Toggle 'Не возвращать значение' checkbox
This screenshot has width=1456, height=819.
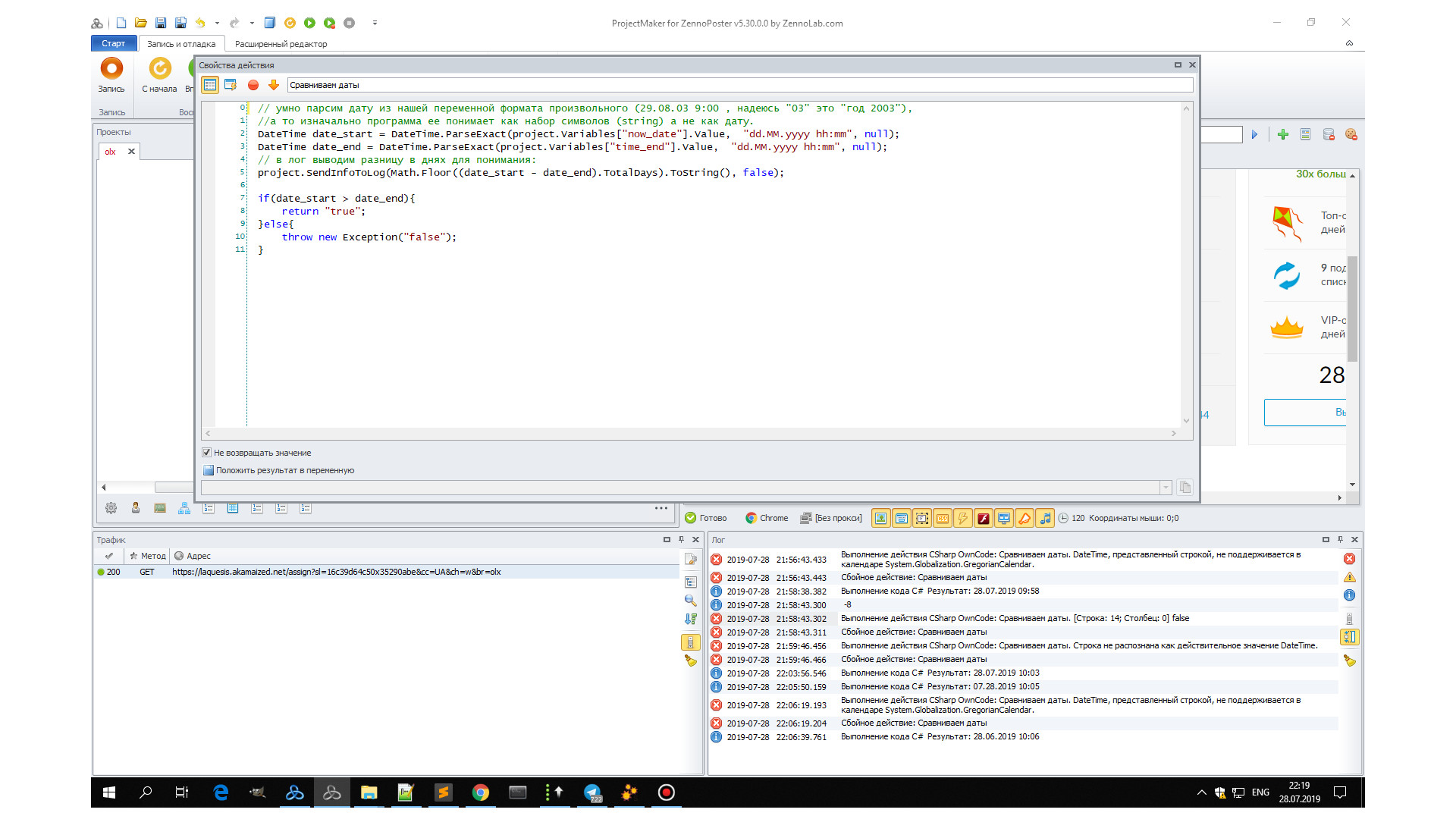(207, 453)
